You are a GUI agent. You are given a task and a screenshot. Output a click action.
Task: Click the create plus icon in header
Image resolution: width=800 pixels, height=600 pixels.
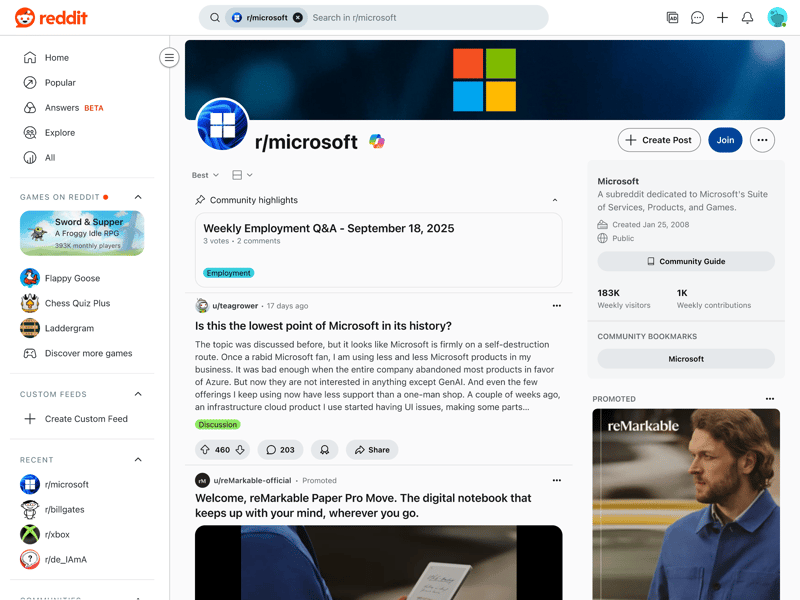pyautogui.click(x=722, y=18)
